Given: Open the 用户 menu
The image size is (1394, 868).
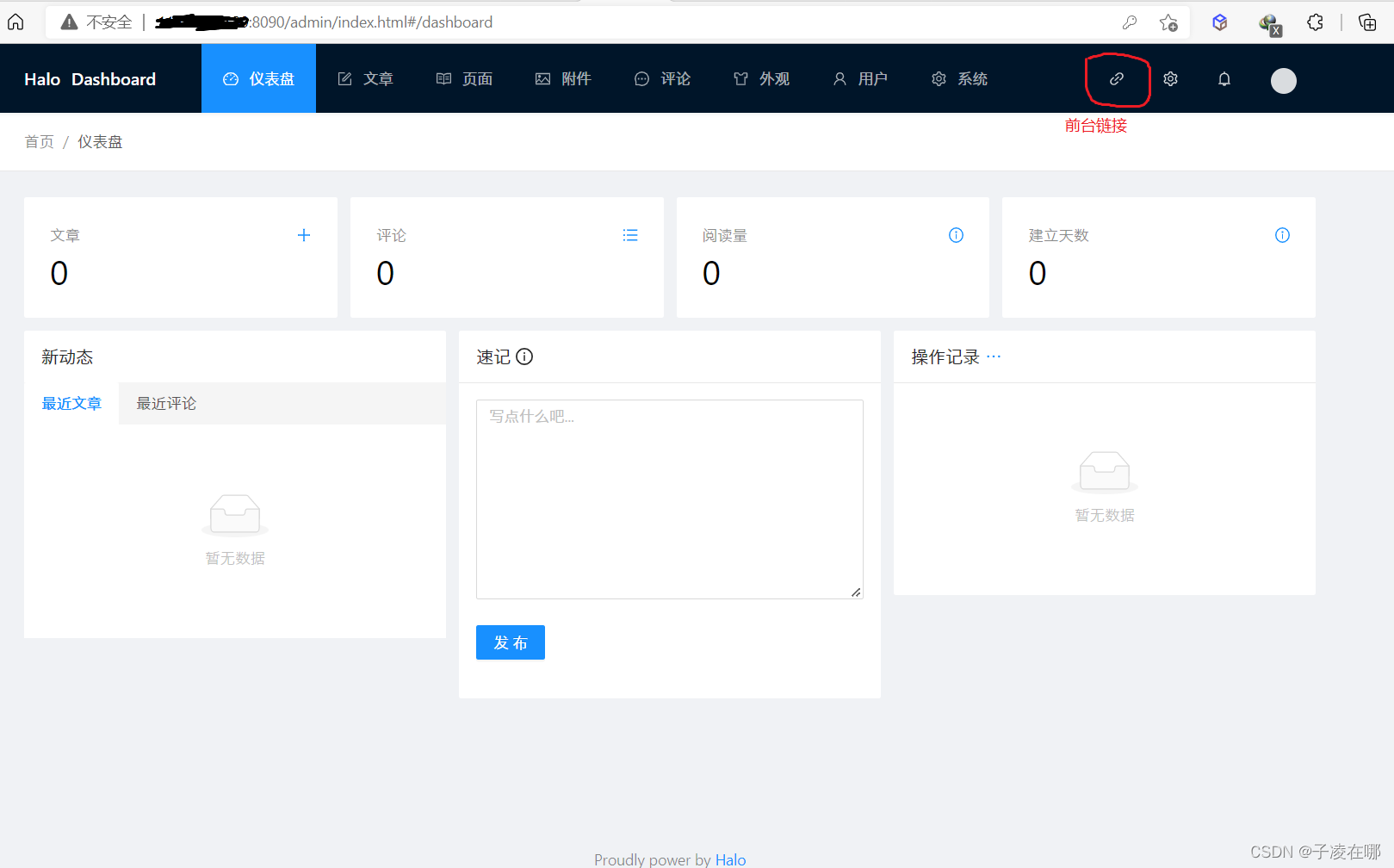Looking at the screenshot, I should tap(860, 78).
